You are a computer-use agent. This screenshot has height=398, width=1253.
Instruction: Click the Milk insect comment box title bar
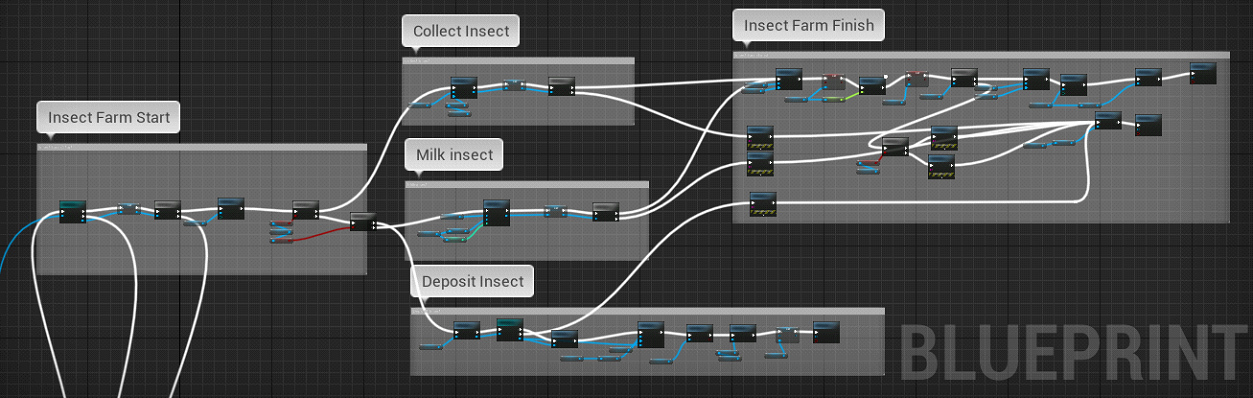[x=527, y=184]
